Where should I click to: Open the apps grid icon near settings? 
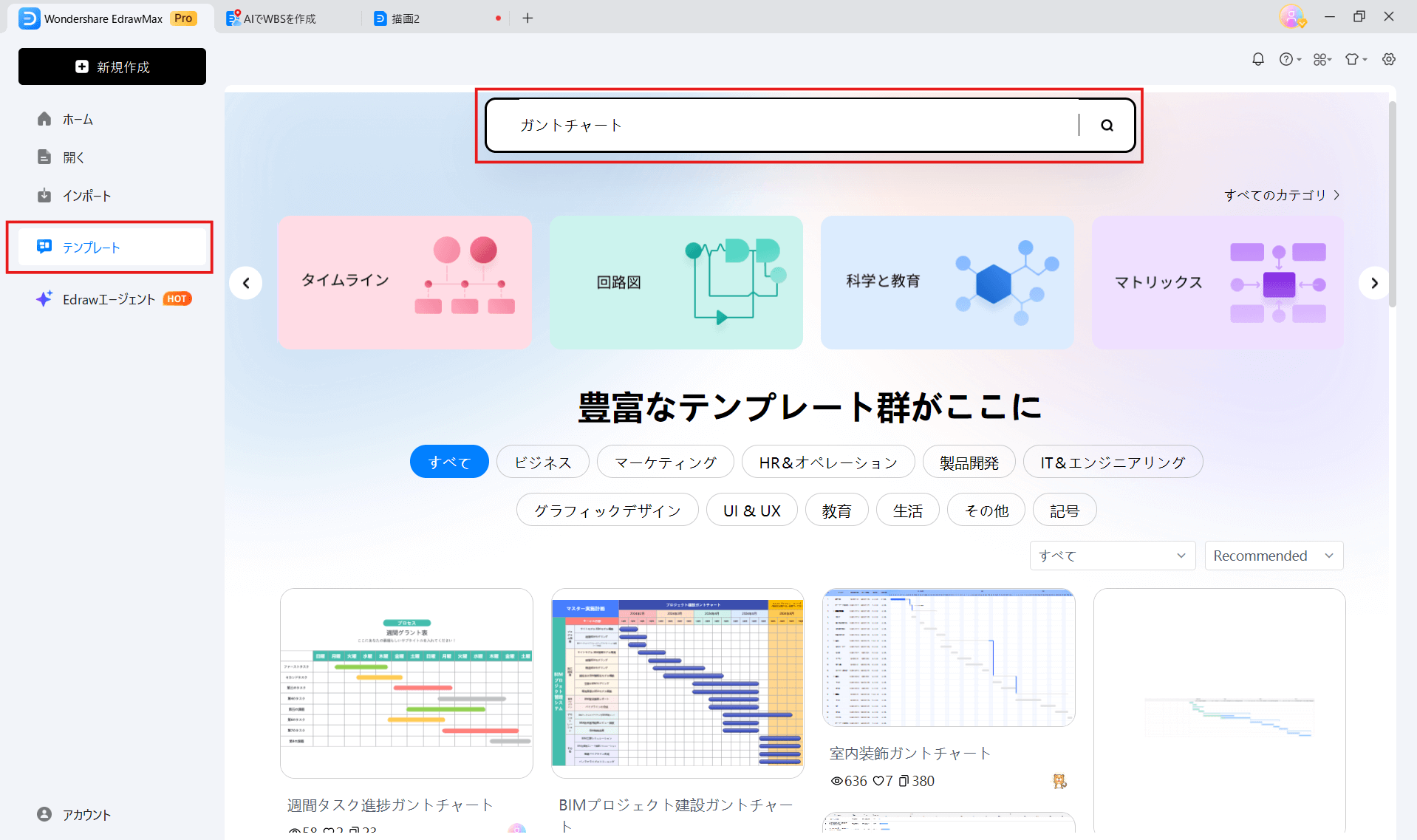(1321, 59)
